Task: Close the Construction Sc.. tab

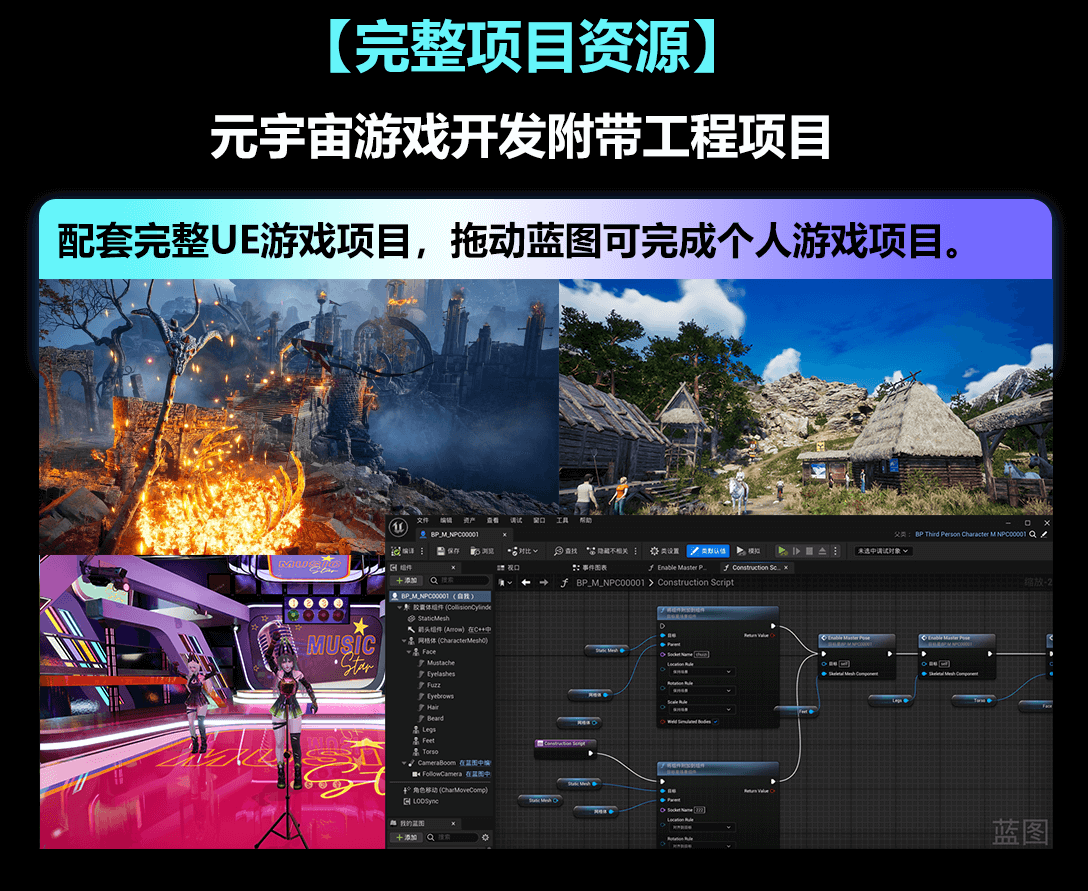Action: pyautogui.click(x=785, y=568)
